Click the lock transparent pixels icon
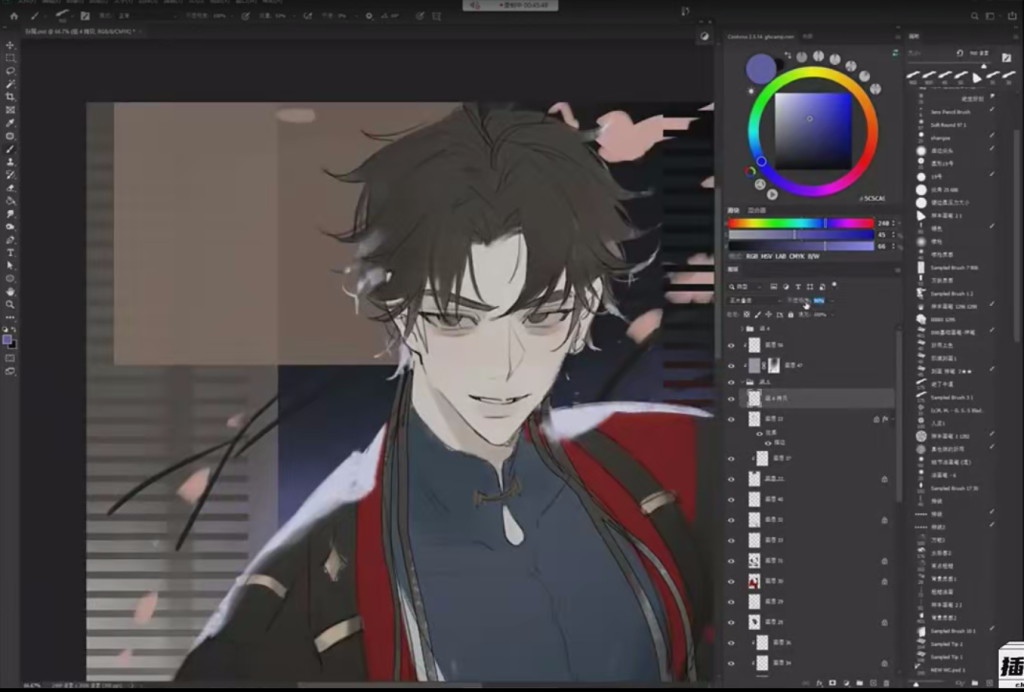 coord(746,315)
